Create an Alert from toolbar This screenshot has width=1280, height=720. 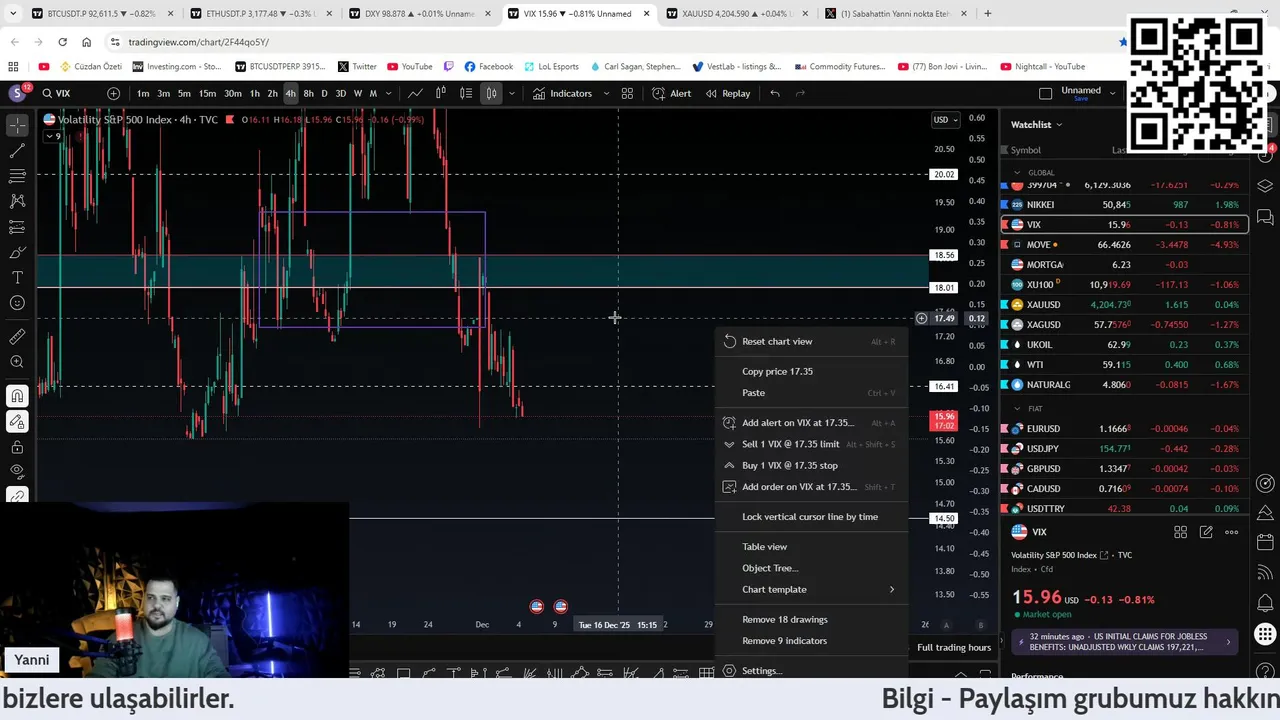[671, 93]
